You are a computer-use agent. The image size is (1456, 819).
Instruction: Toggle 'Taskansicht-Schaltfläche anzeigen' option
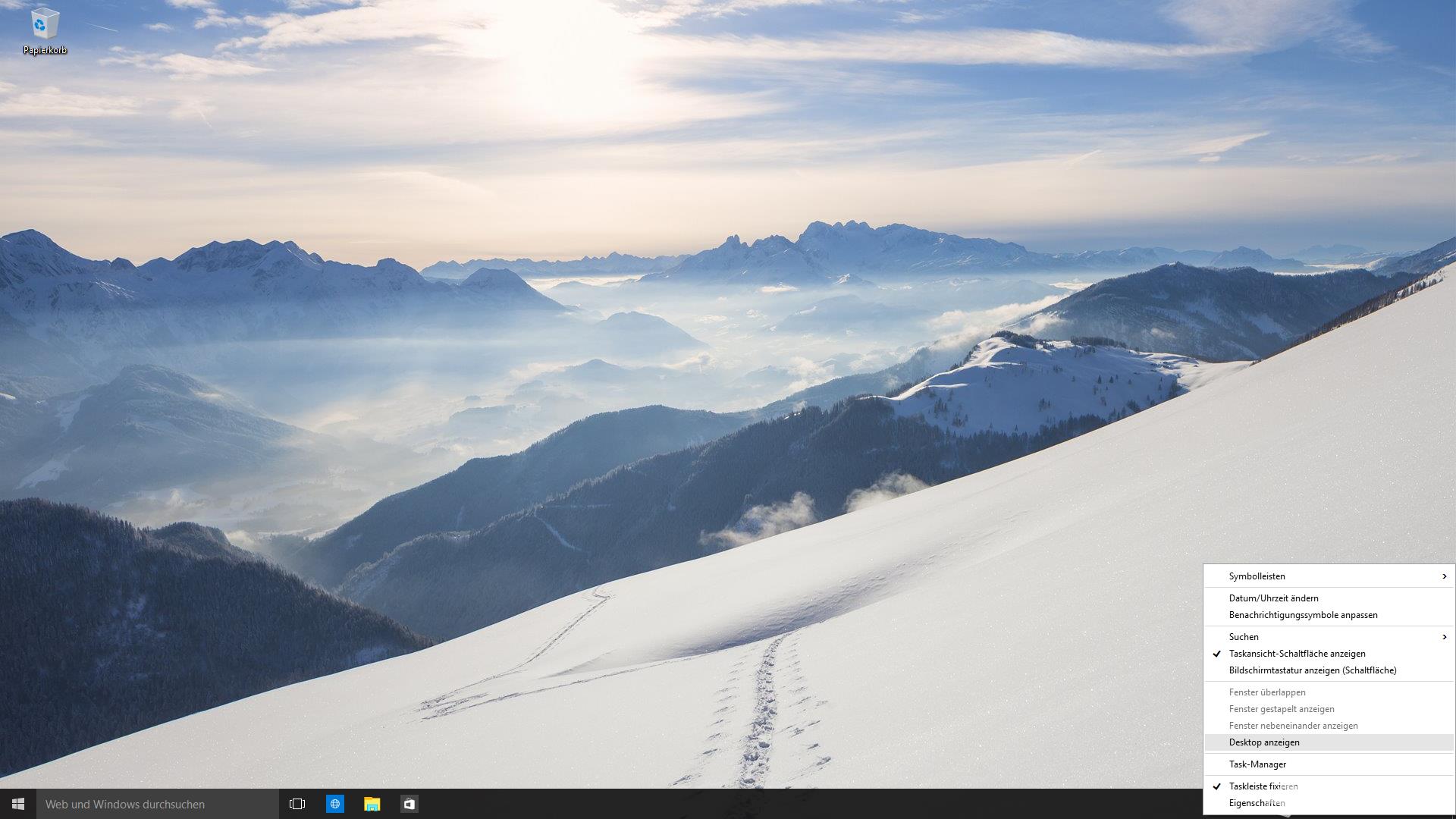[1329, 654]
